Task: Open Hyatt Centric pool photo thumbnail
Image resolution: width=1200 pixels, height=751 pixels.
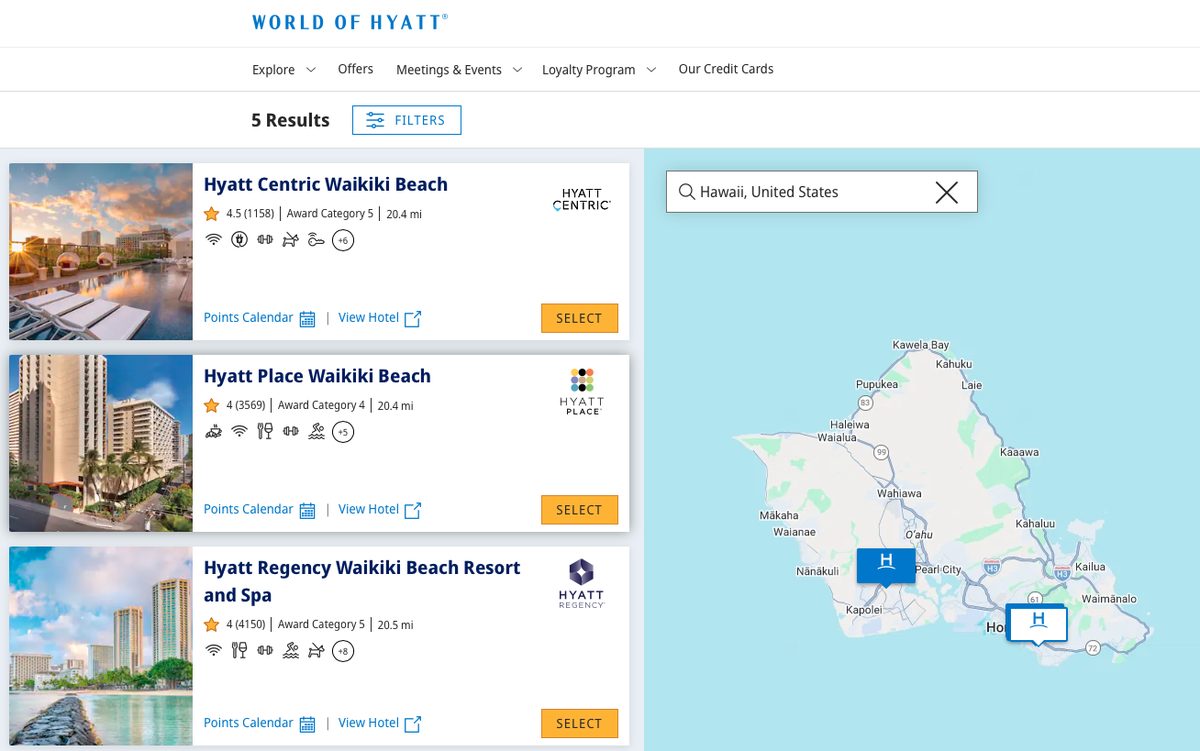Action: pyautogui.click(x=101, y=252)
